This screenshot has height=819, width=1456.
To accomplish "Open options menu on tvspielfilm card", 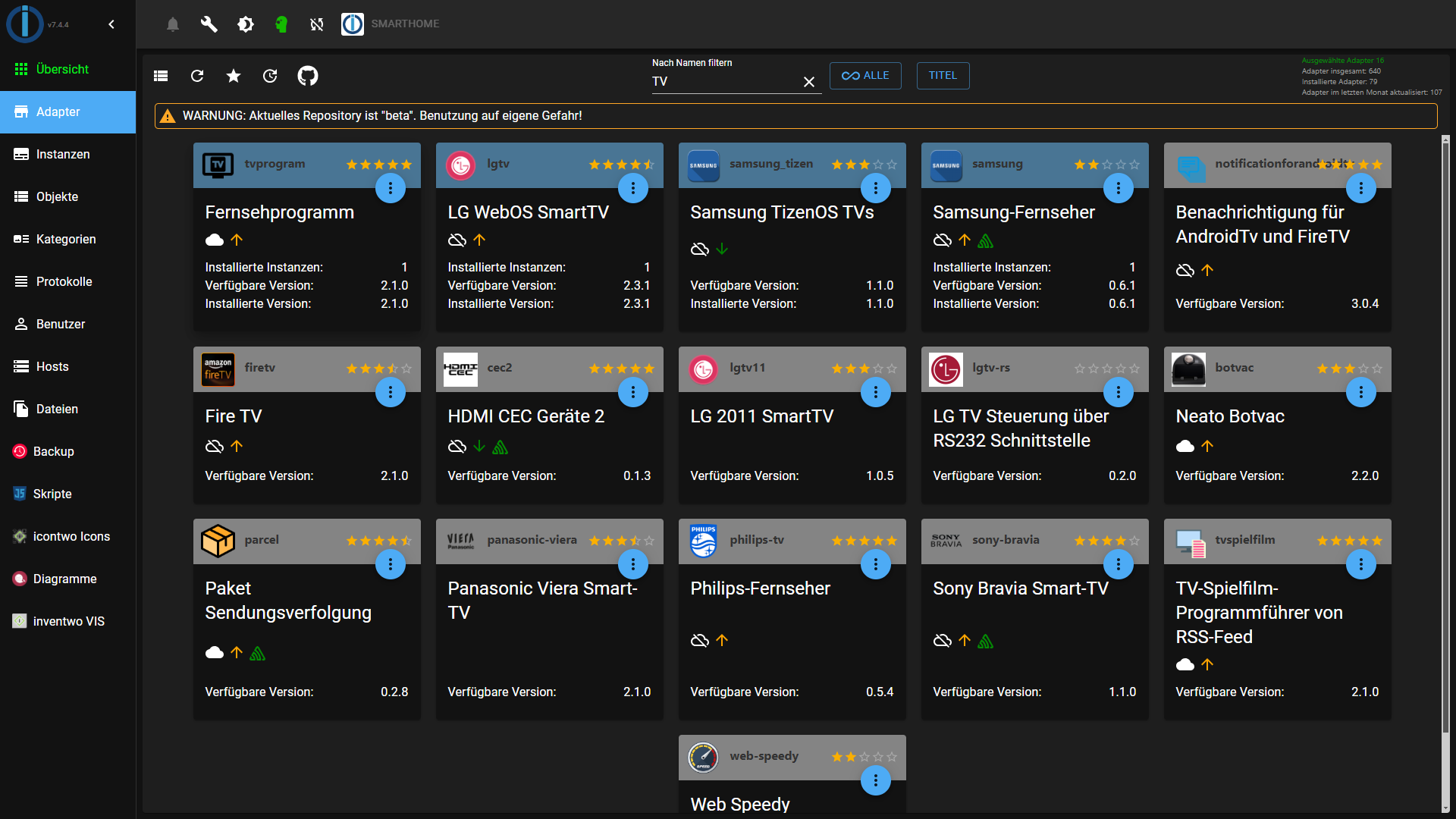I will pos(1361,564).
